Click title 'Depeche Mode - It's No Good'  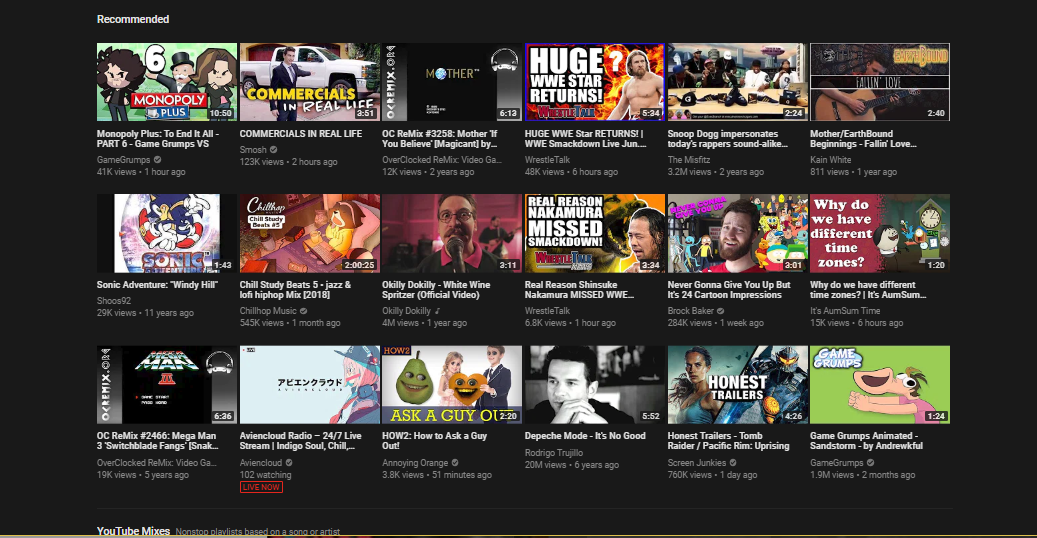pos(585,436)
